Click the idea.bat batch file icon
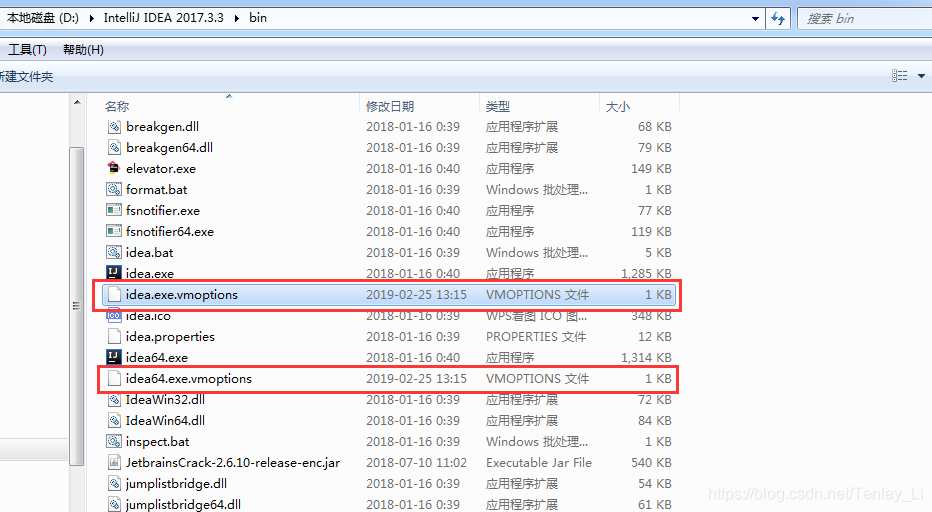This screenshot has height=512, width=932. click(114, 253)
